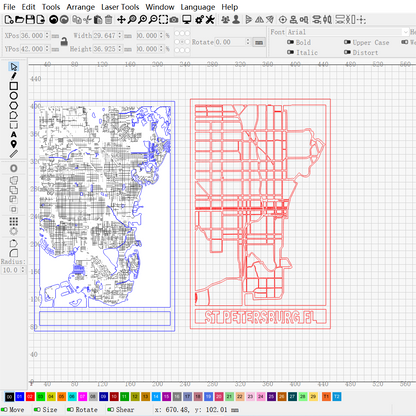Save the project using the floppy icon
Image resolution: width=416 pixels, height=416 pixels.
pyautogui.click(x=30, y=20)
